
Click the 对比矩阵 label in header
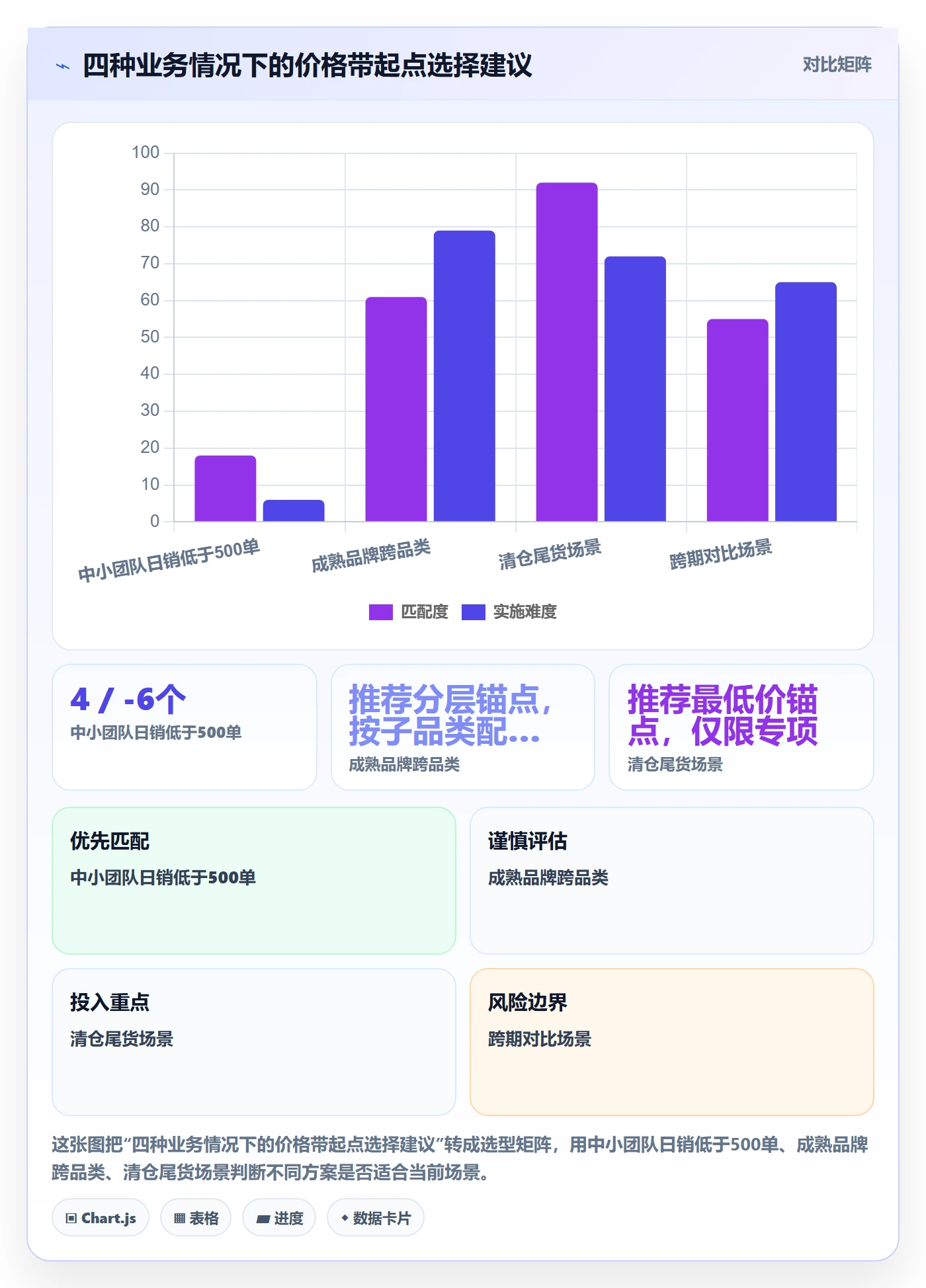click(837, 65)
